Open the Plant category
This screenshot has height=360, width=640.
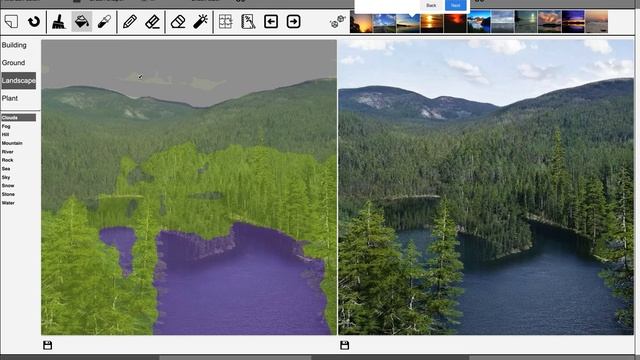[10, 98]
